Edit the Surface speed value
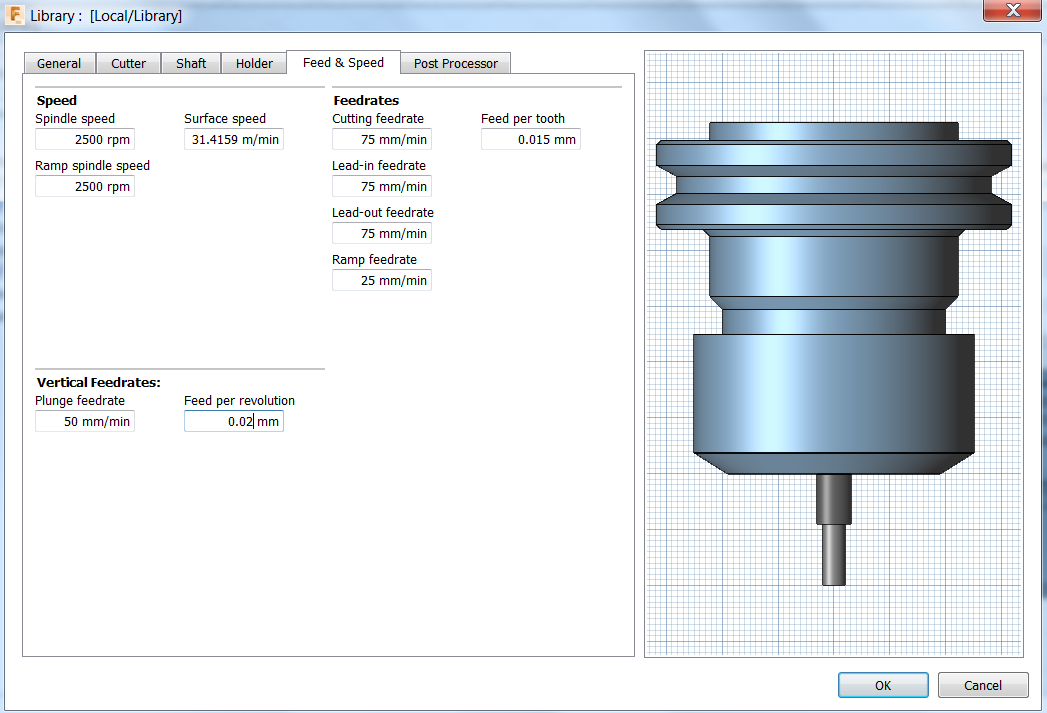The height and width of the screenshot is (713, 1047). pyautogui.click(x=234, y=140)
